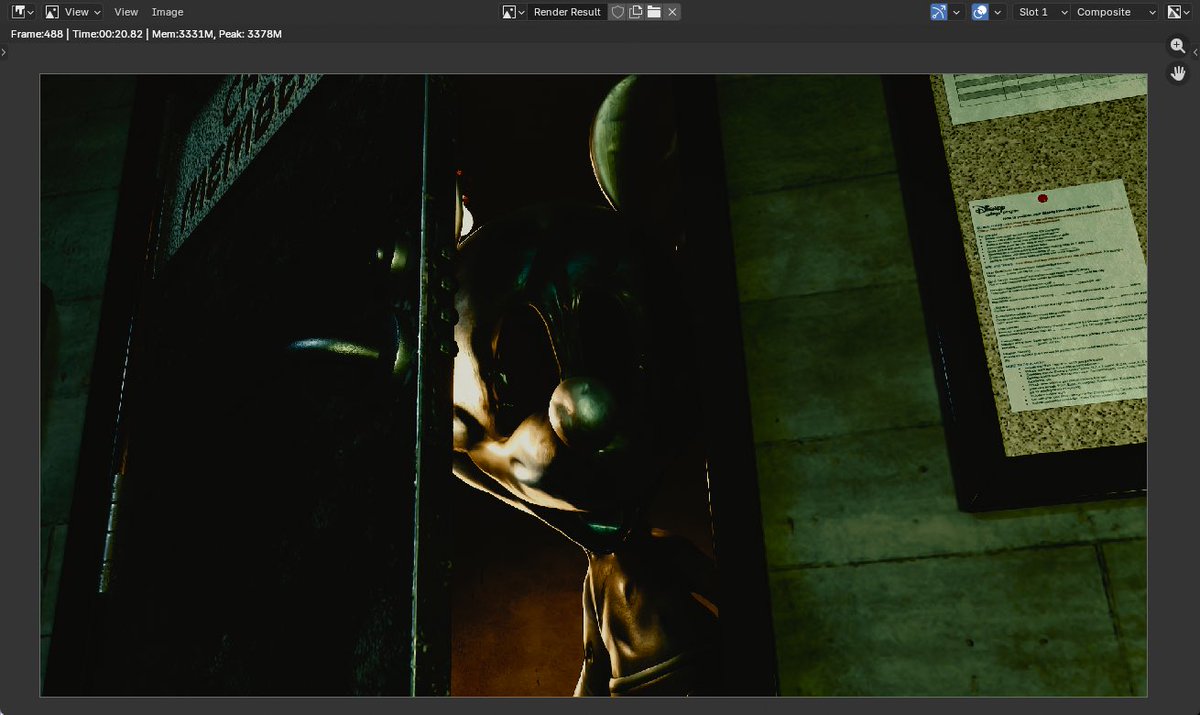1200x715 pixels.
Task: Browse linked images dropdown beside Render Result
Action: point(514,12)
